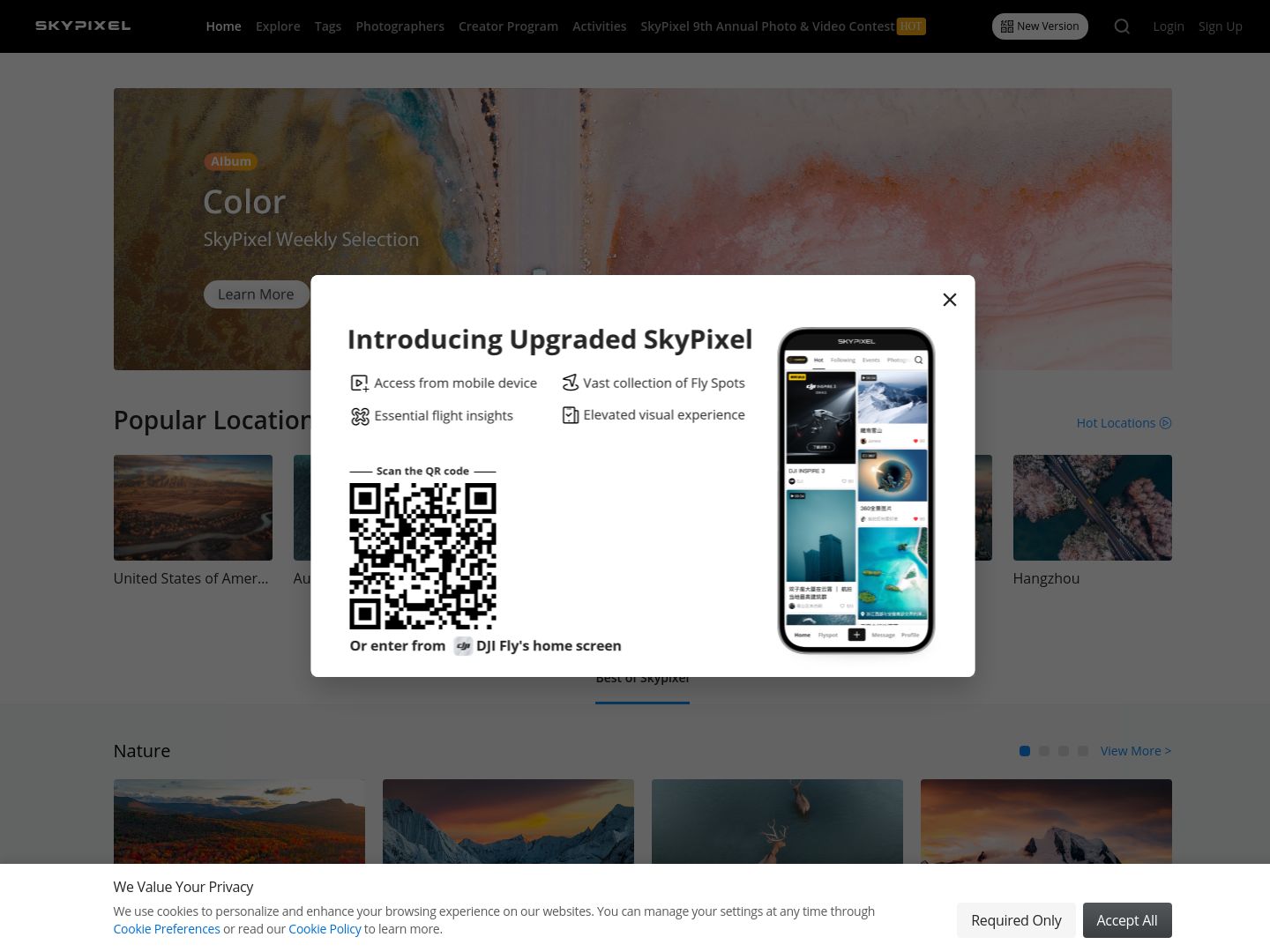Viewport: 1270px width, 952px height.
Task: Open the search magnifier icon
Action: (1122, 26)
